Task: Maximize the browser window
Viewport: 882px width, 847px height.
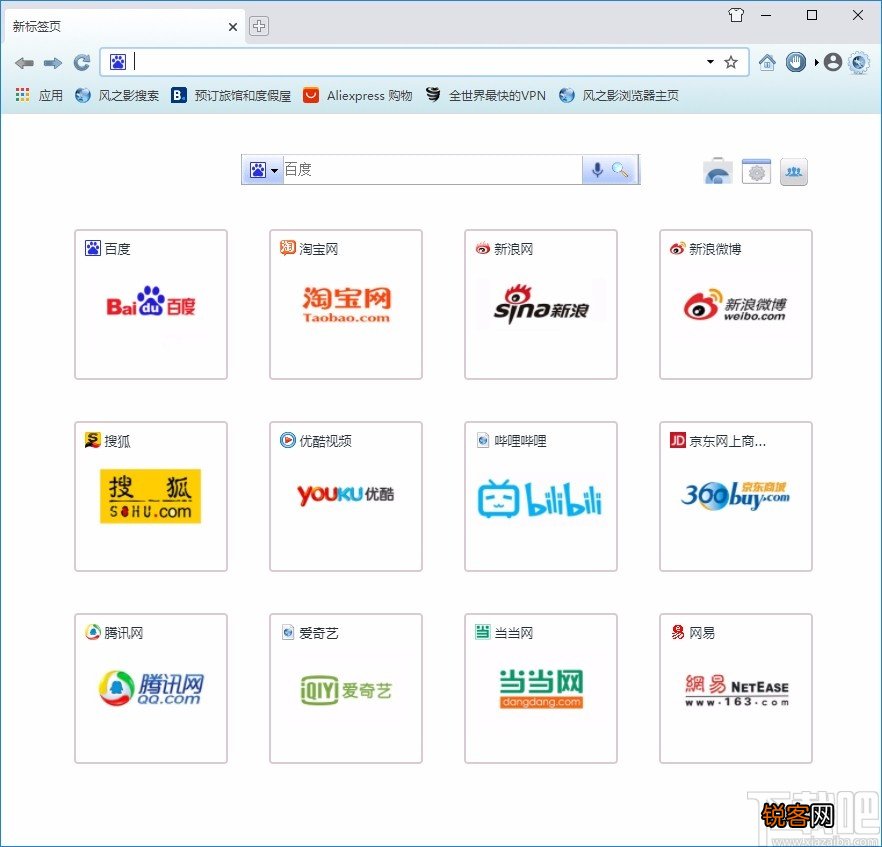Action: pos(812,15)
